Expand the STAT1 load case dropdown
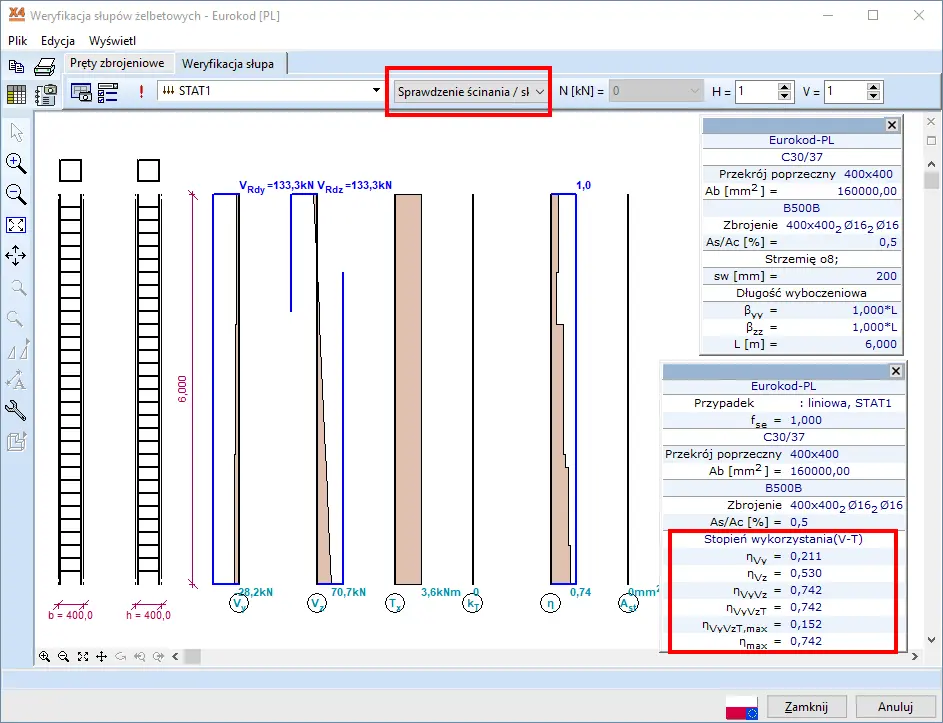 click(x=376, y=91)
